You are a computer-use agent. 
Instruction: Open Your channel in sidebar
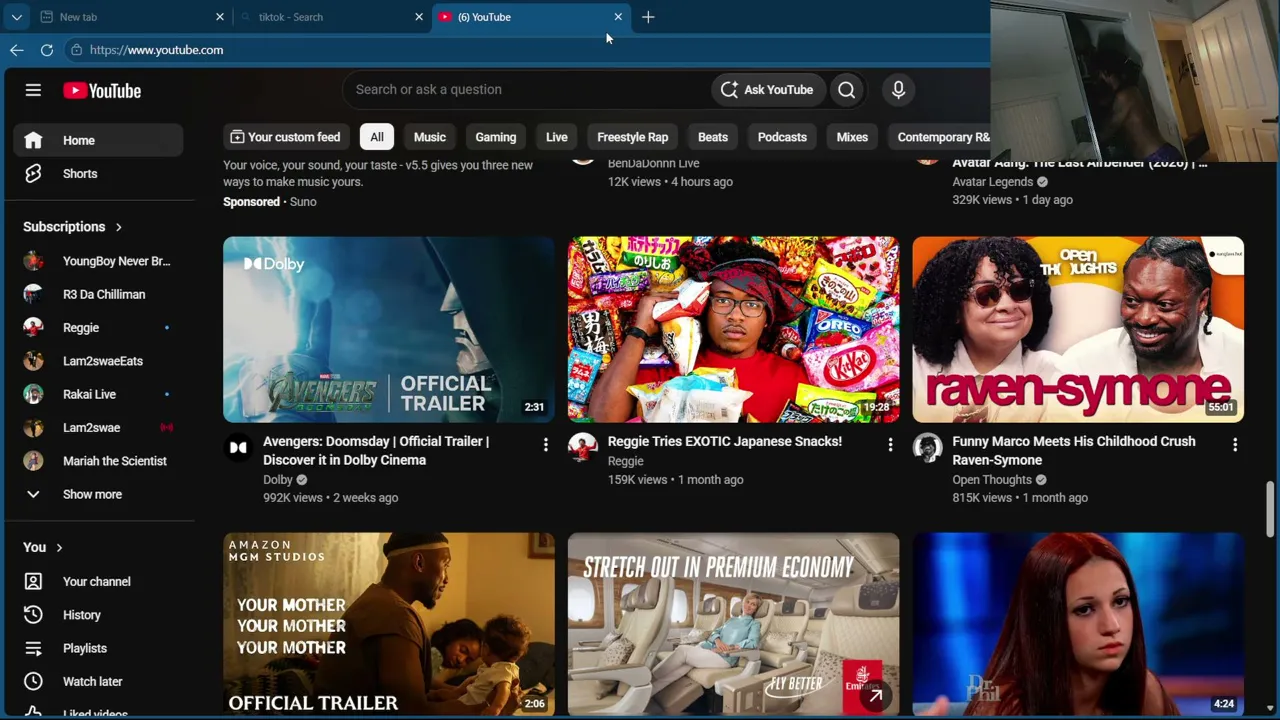click(98, 581)
